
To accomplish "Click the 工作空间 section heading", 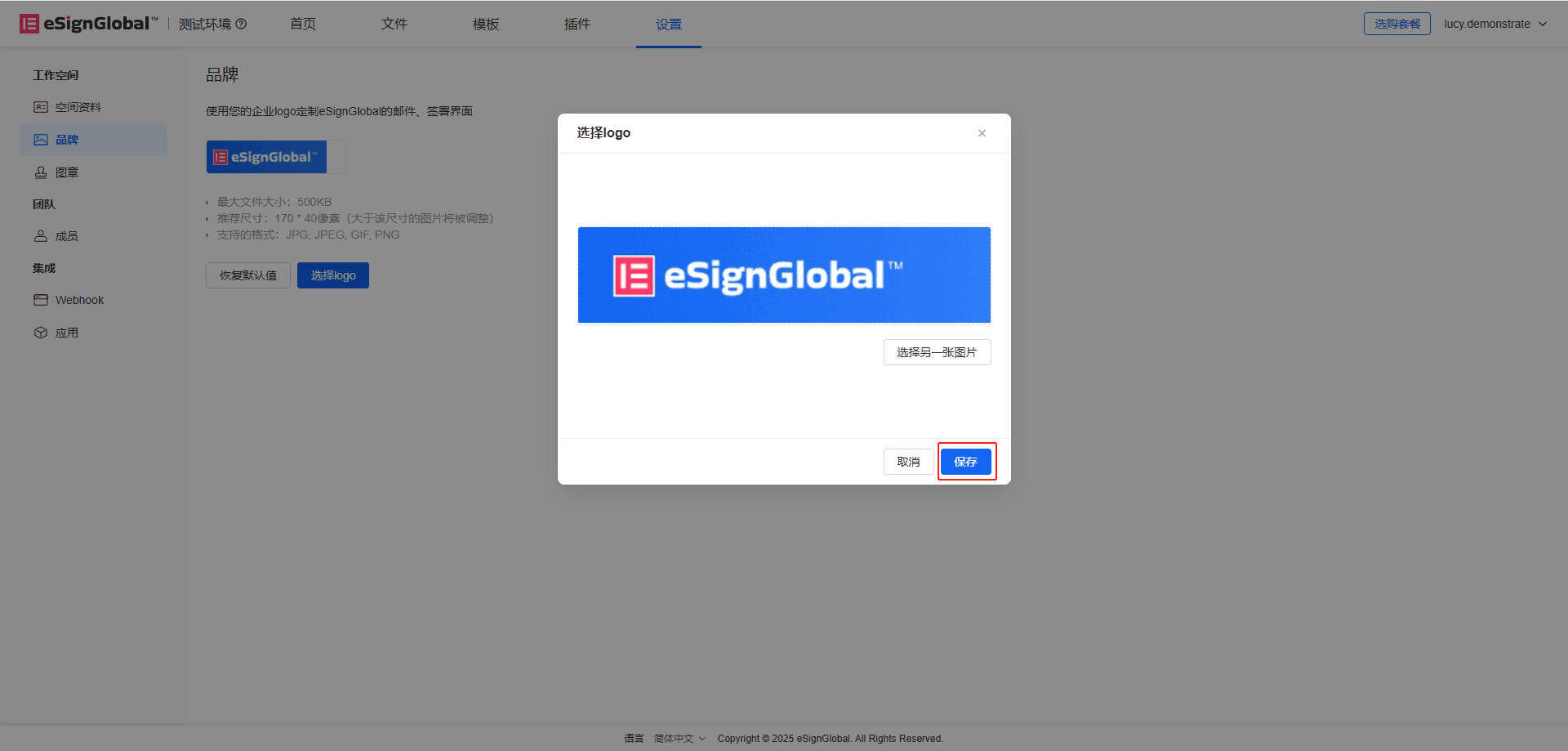I will coord(56,75).
